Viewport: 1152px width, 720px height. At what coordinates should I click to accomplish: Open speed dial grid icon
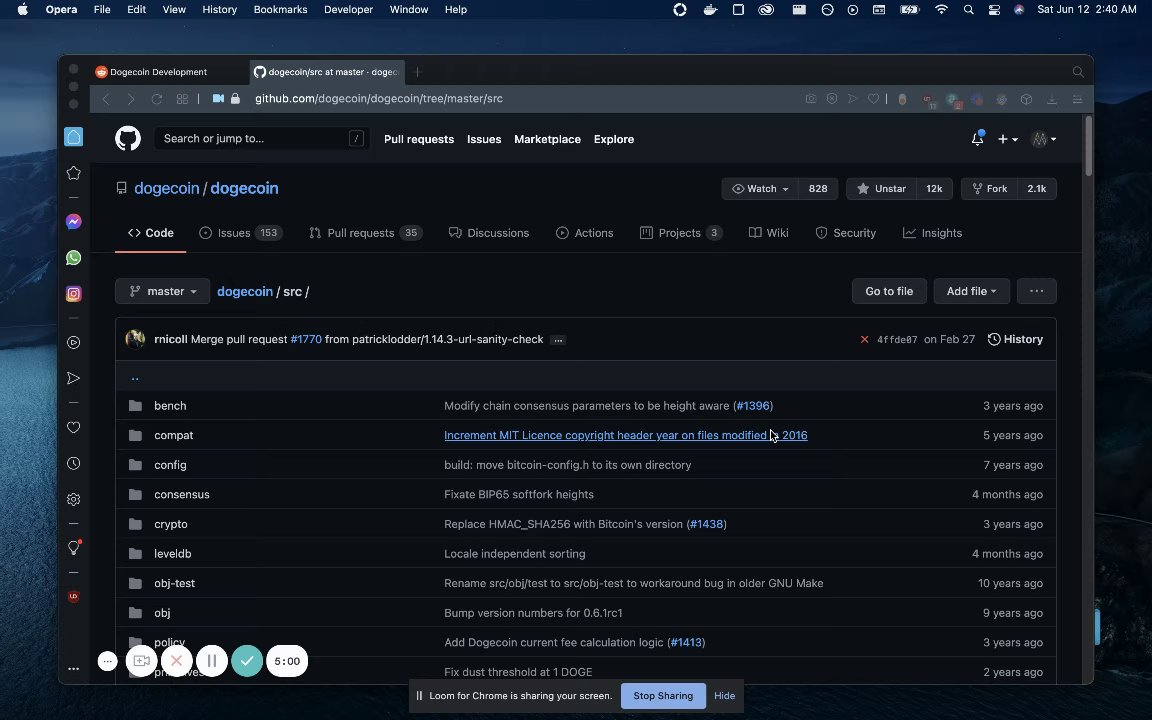(x=182, y=98)
